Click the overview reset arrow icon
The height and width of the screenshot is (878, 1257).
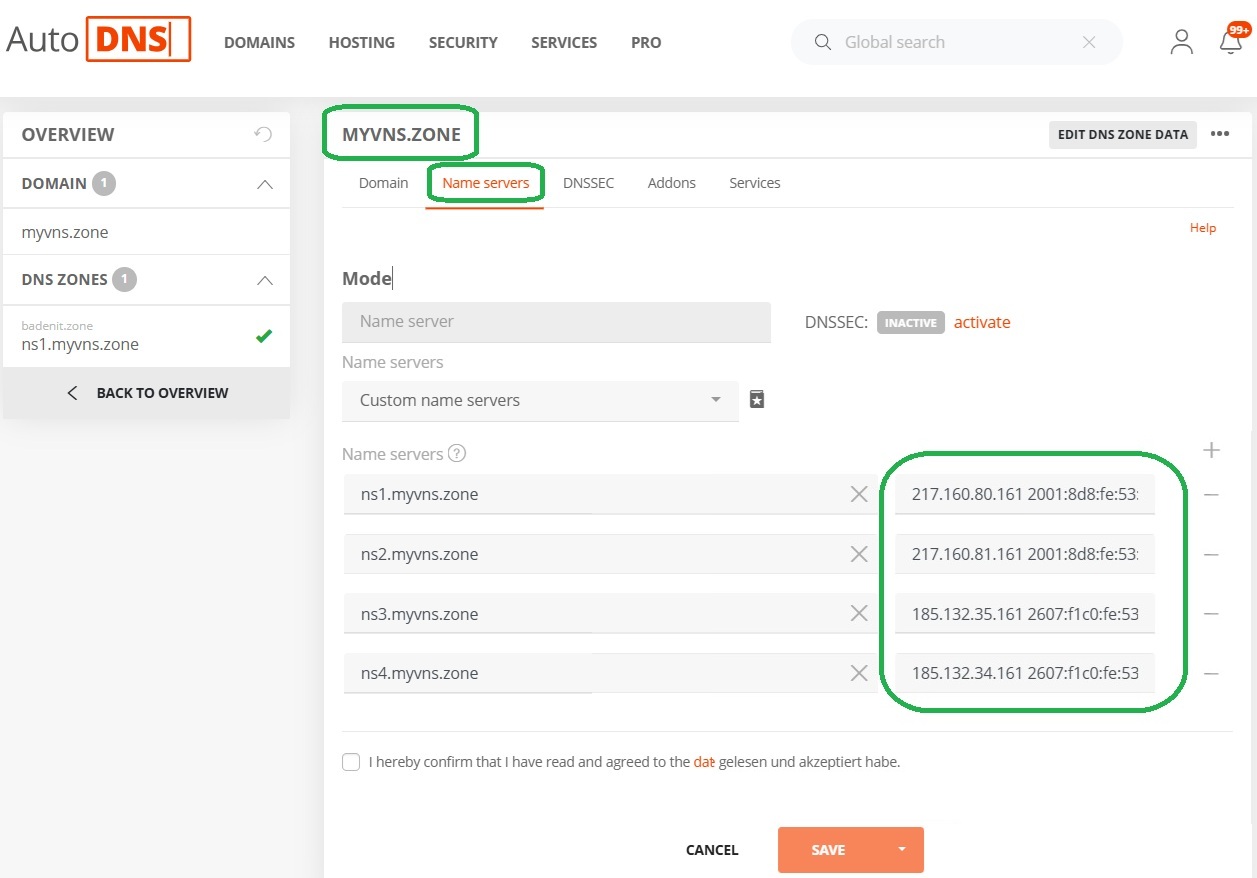click(x=263, y=134)
